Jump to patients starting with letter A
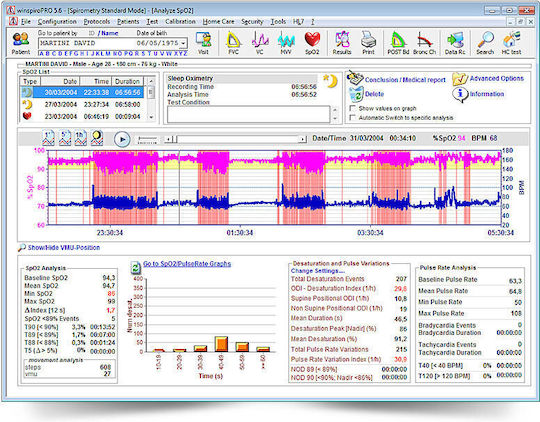The width and height of the screenshot is (540, 422). [41, 53]
